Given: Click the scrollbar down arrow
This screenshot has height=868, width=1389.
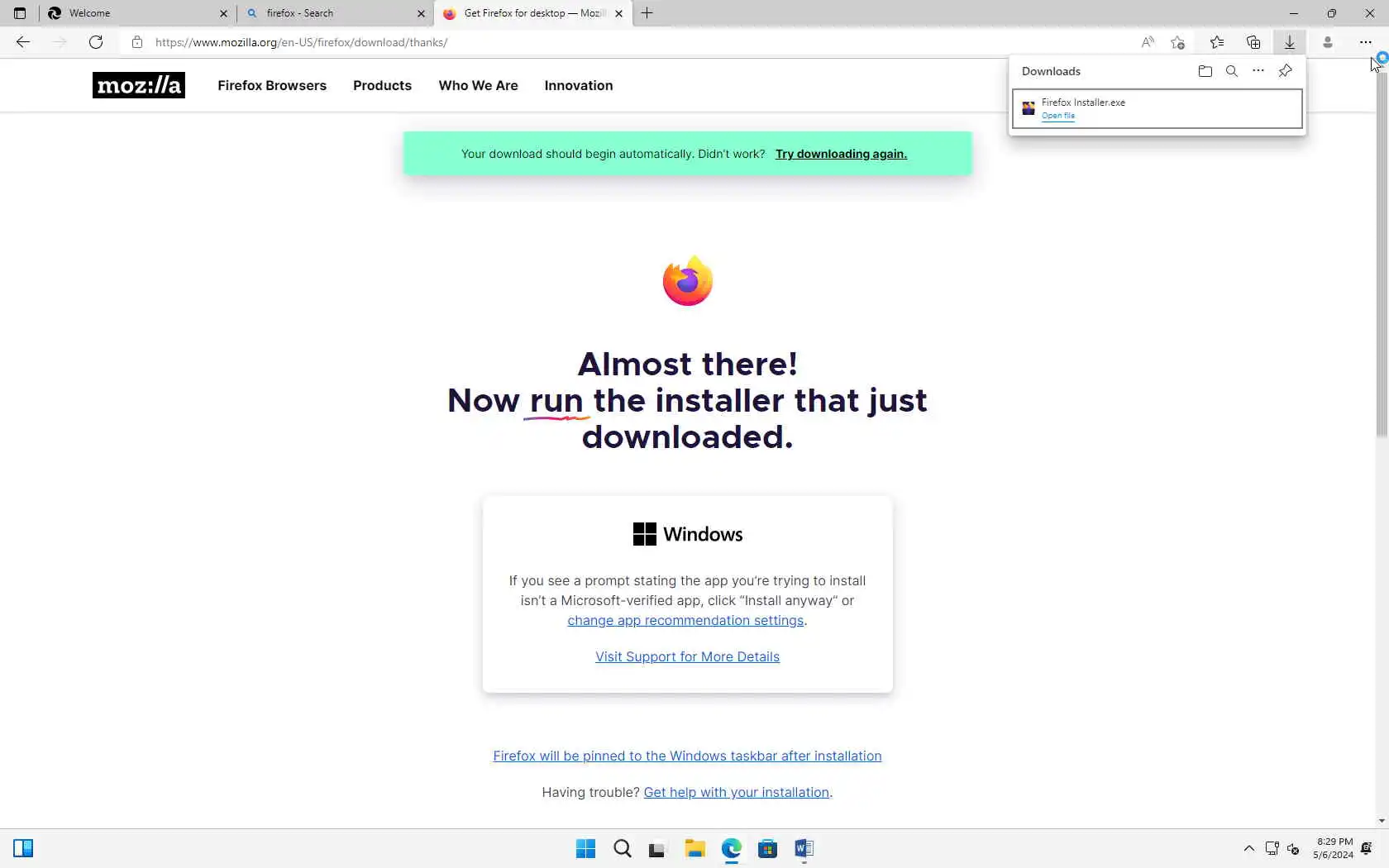Looking at the screenshot, I should tap(1382, 821).
